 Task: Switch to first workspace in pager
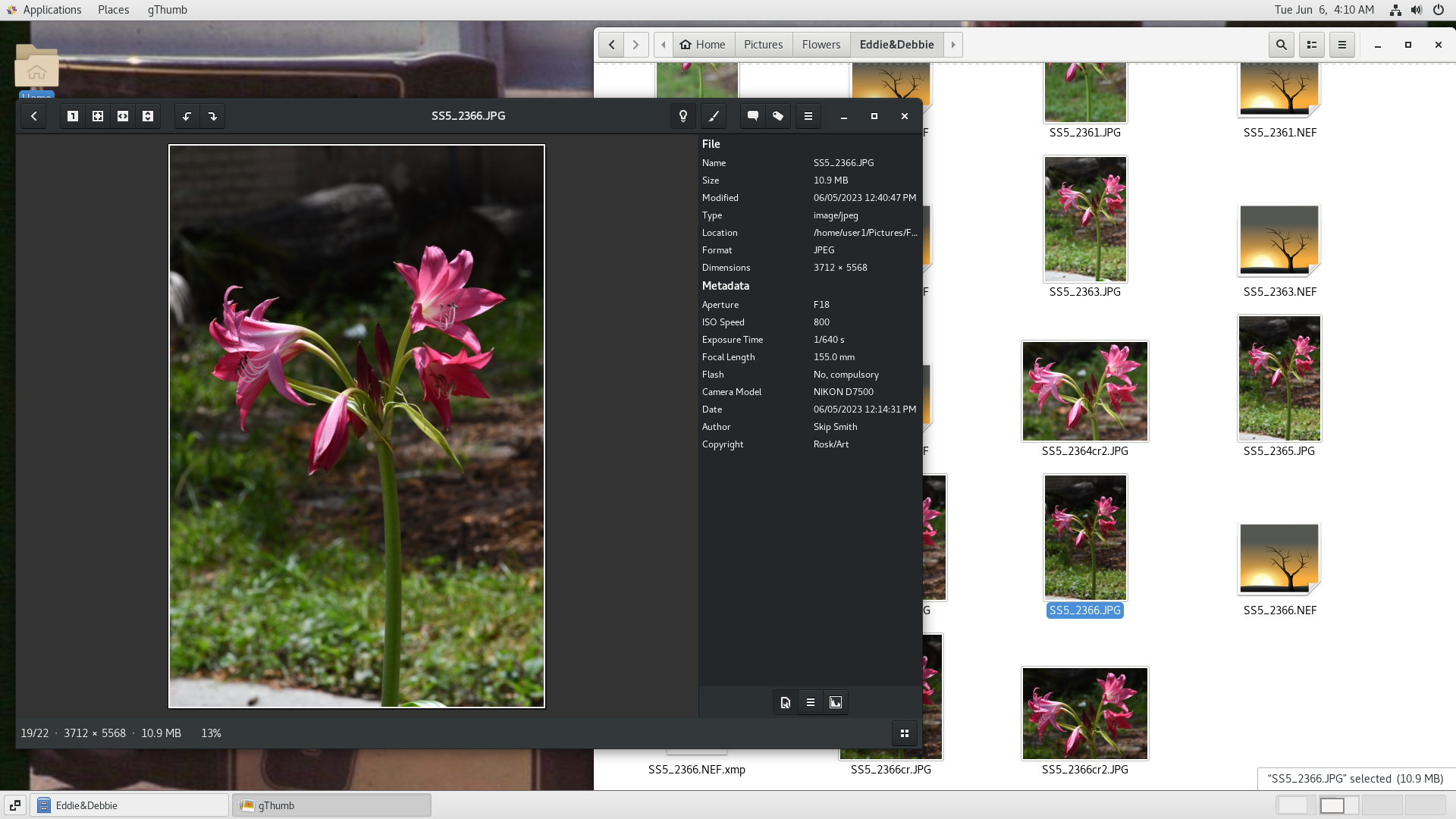[1297, 805]
